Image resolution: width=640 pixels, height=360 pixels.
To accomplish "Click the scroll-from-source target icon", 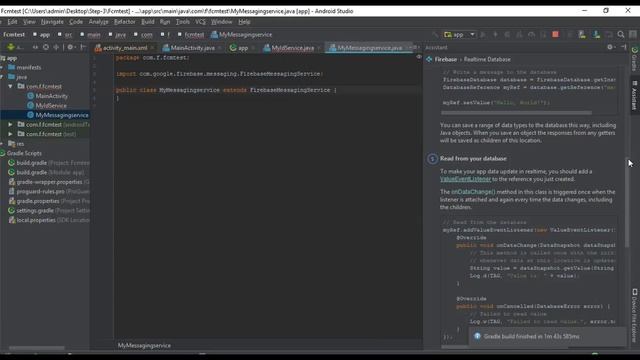I will 46,47.
